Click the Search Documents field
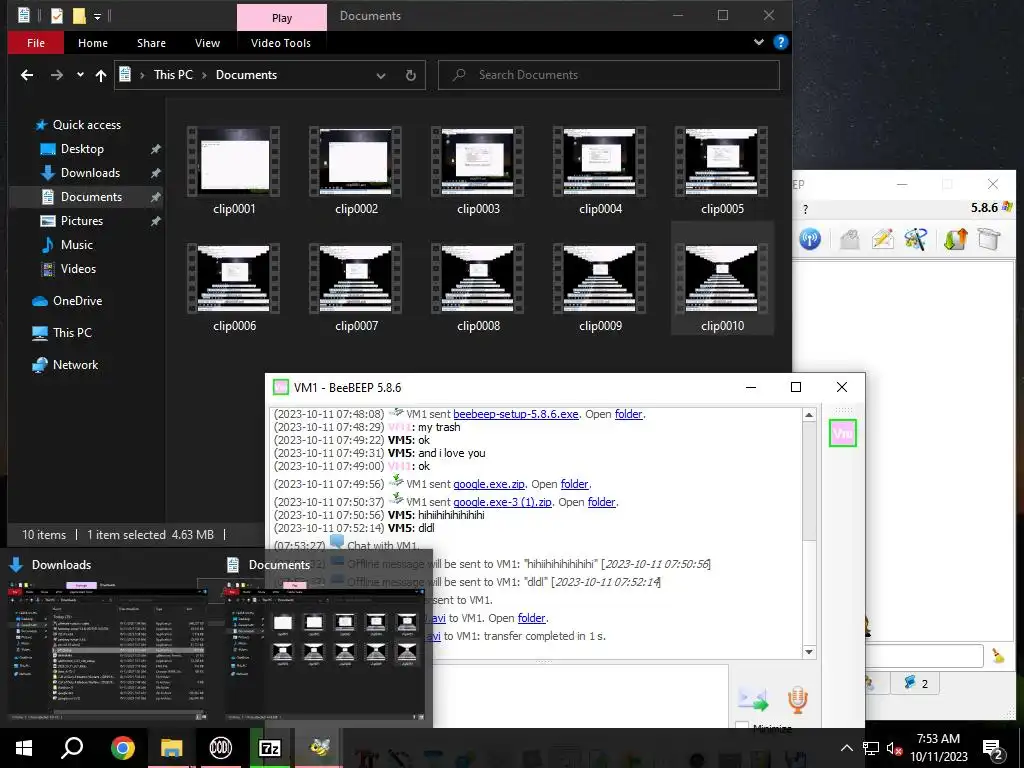This screenshot has width=1024, height=768. pyautogui.click(x=609, y=75)
